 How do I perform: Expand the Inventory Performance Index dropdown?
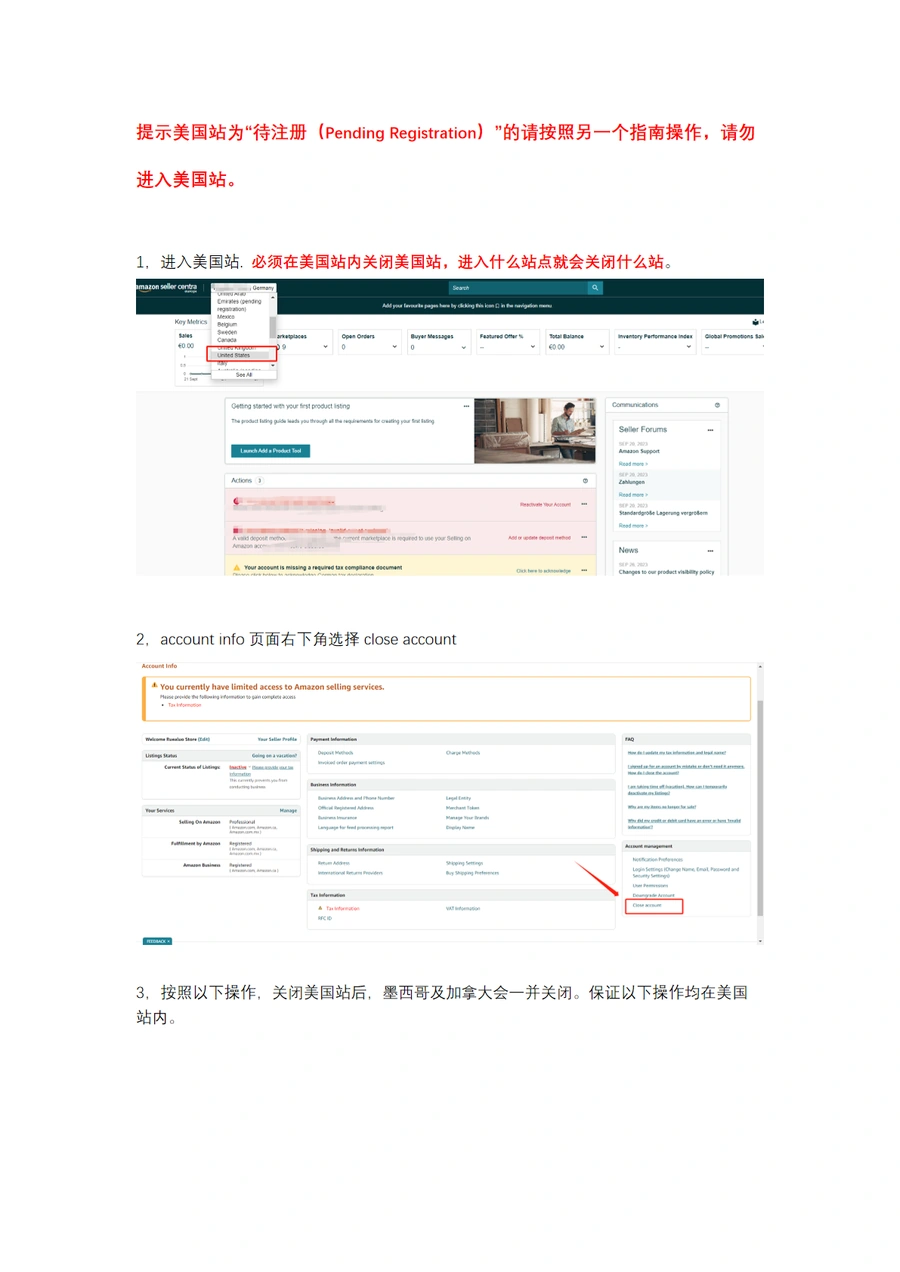(688, 347)
